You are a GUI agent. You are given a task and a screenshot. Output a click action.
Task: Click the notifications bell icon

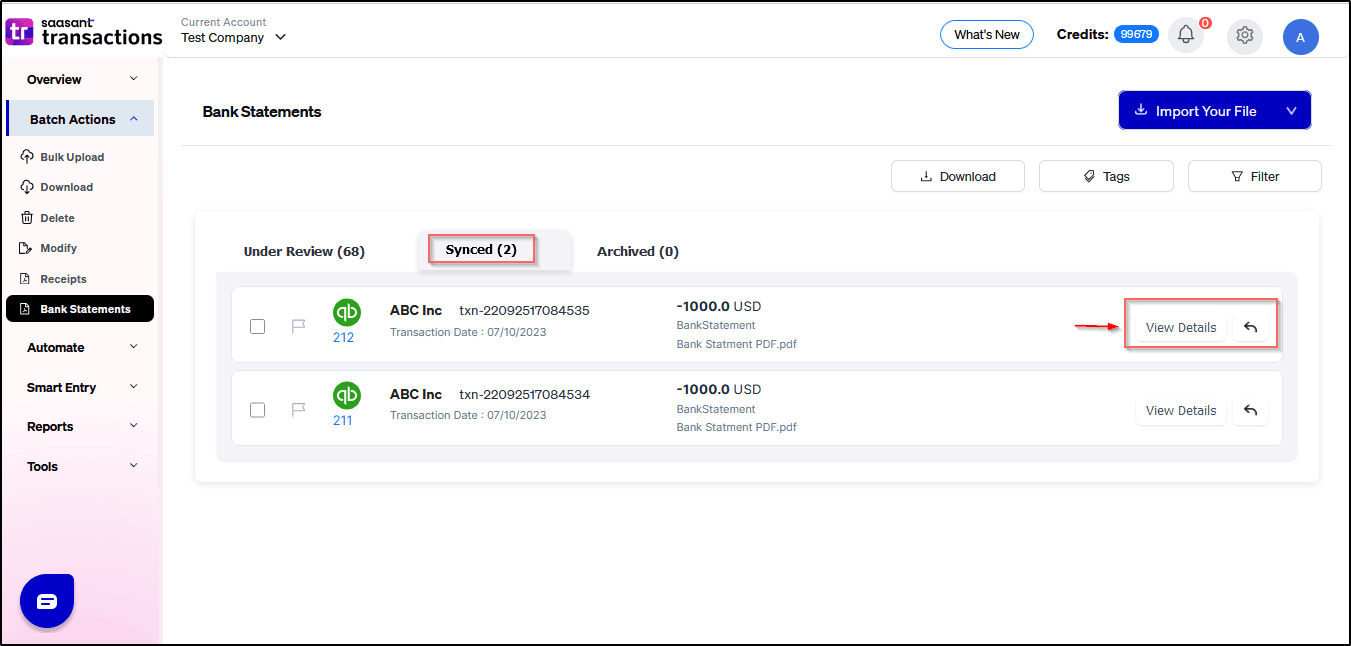click(x=1185, y=35)
